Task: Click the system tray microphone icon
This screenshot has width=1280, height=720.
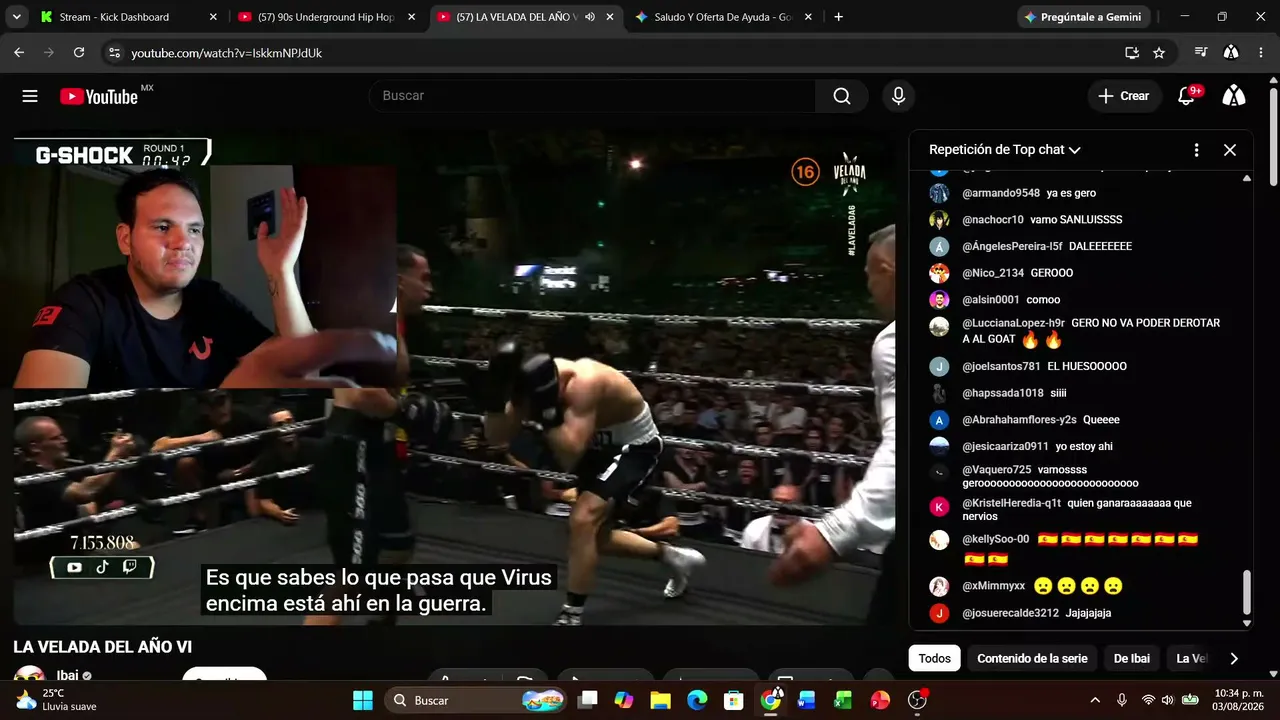Action: pyautogui.click(x=1122, y=700)
